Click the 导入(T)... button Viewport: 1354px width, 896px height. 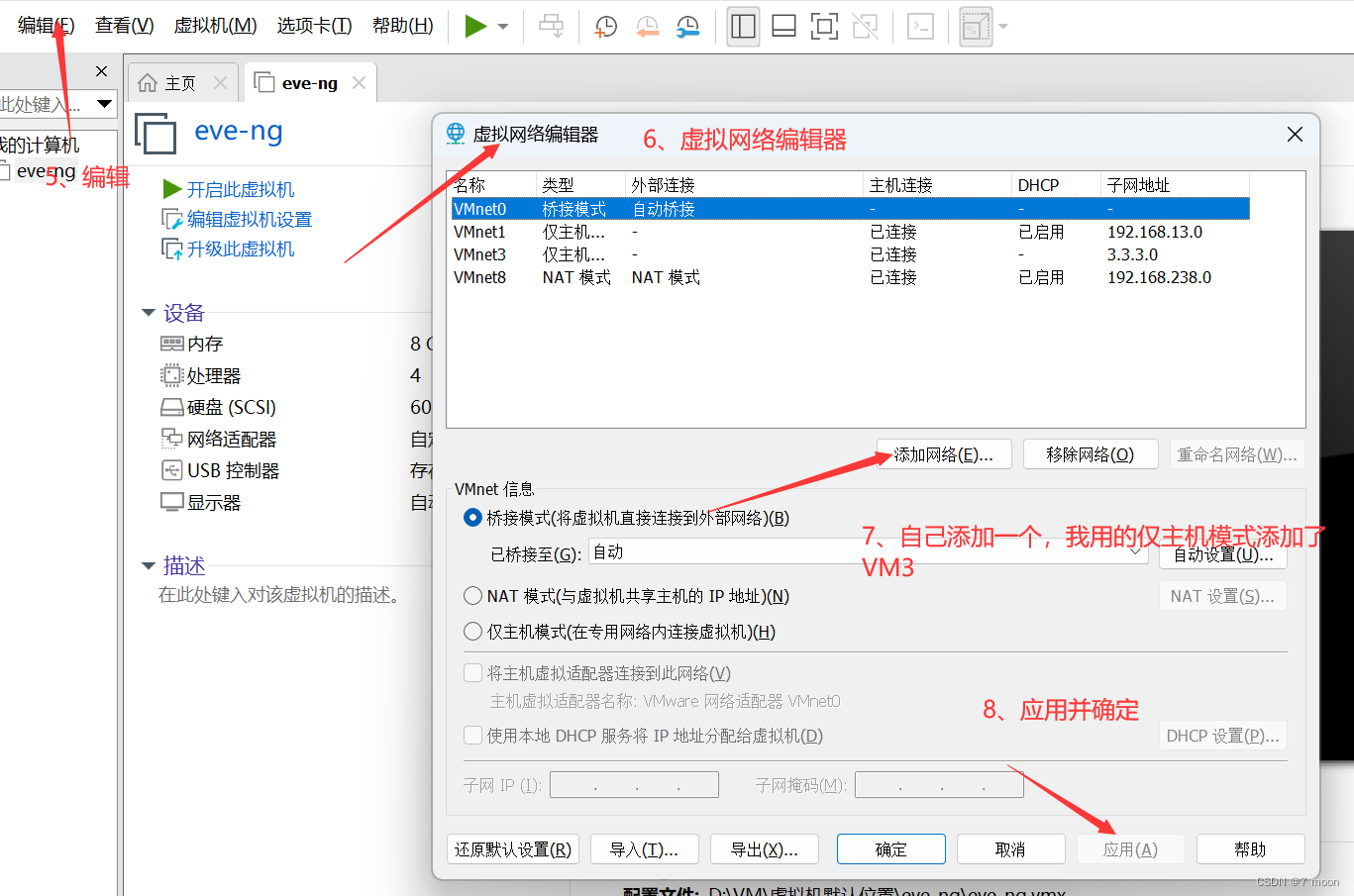click(x=645, y=849)
